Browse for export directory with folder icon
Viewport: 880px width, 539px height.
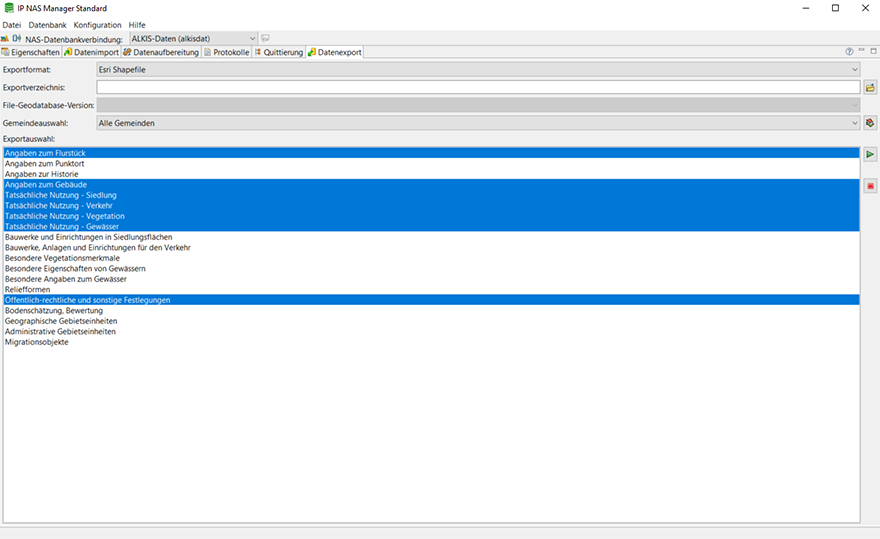870,88
